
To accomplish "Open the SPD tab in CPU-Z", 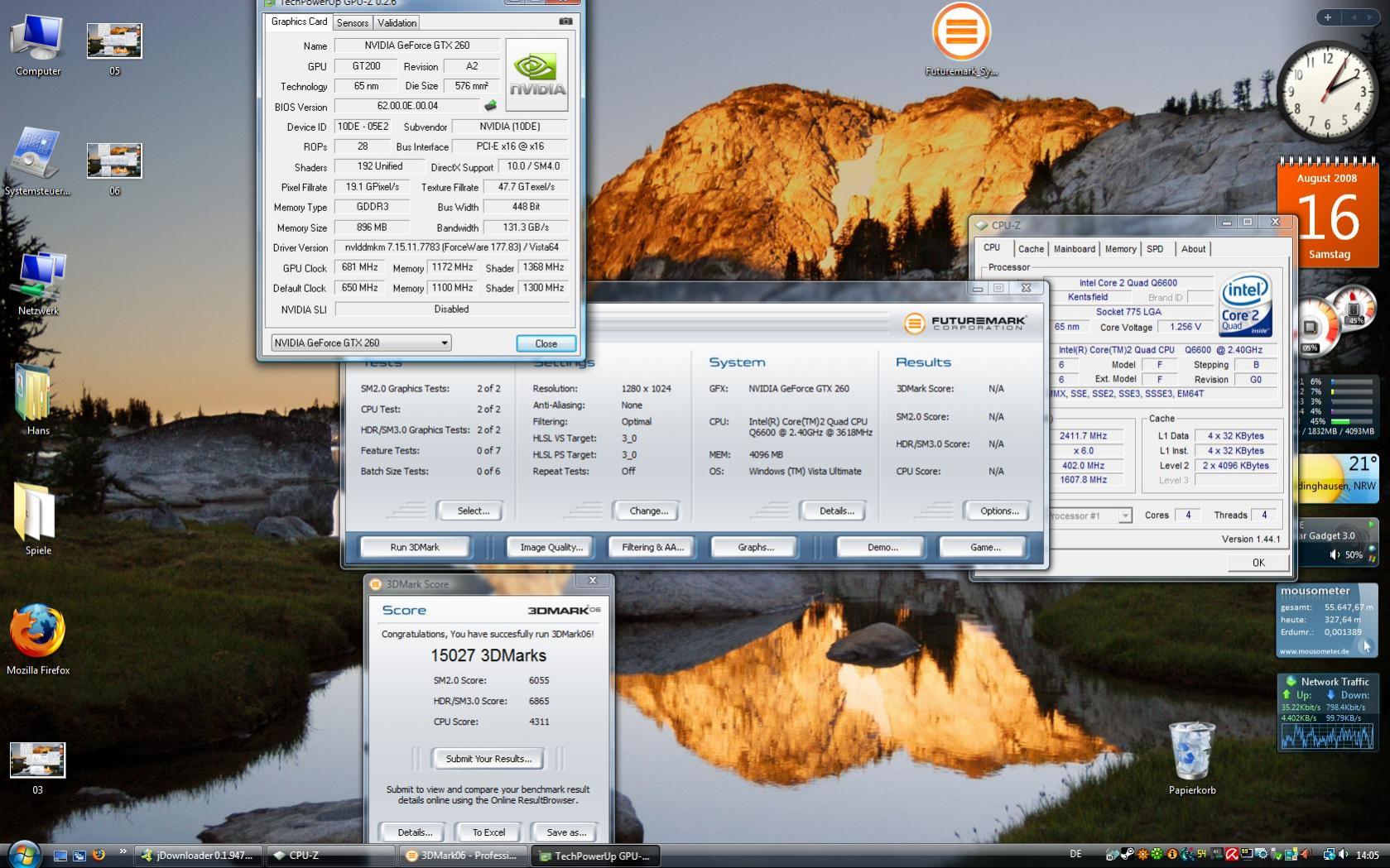I will click(x=1155, y=249).
